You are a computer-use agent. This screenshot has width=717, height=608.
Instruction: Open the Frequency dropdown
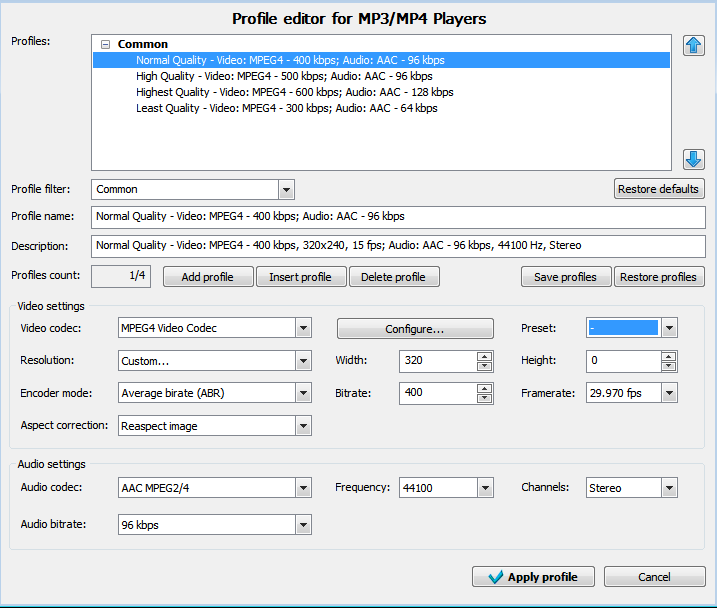point(485,488)
